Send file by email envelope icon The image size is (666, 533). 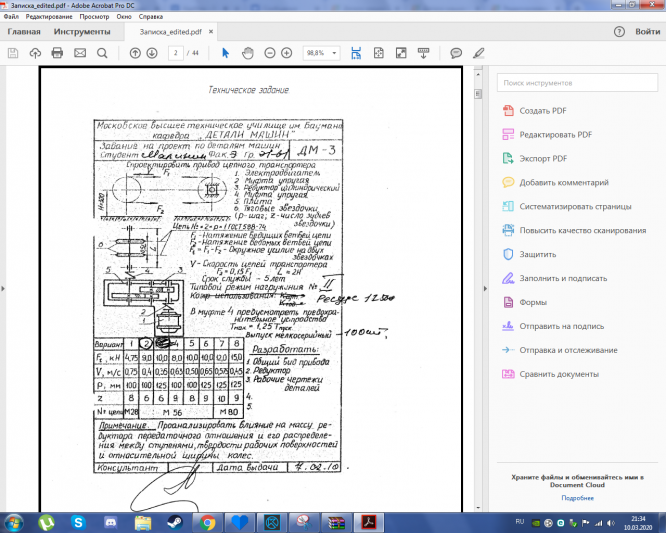pos(80,52)
